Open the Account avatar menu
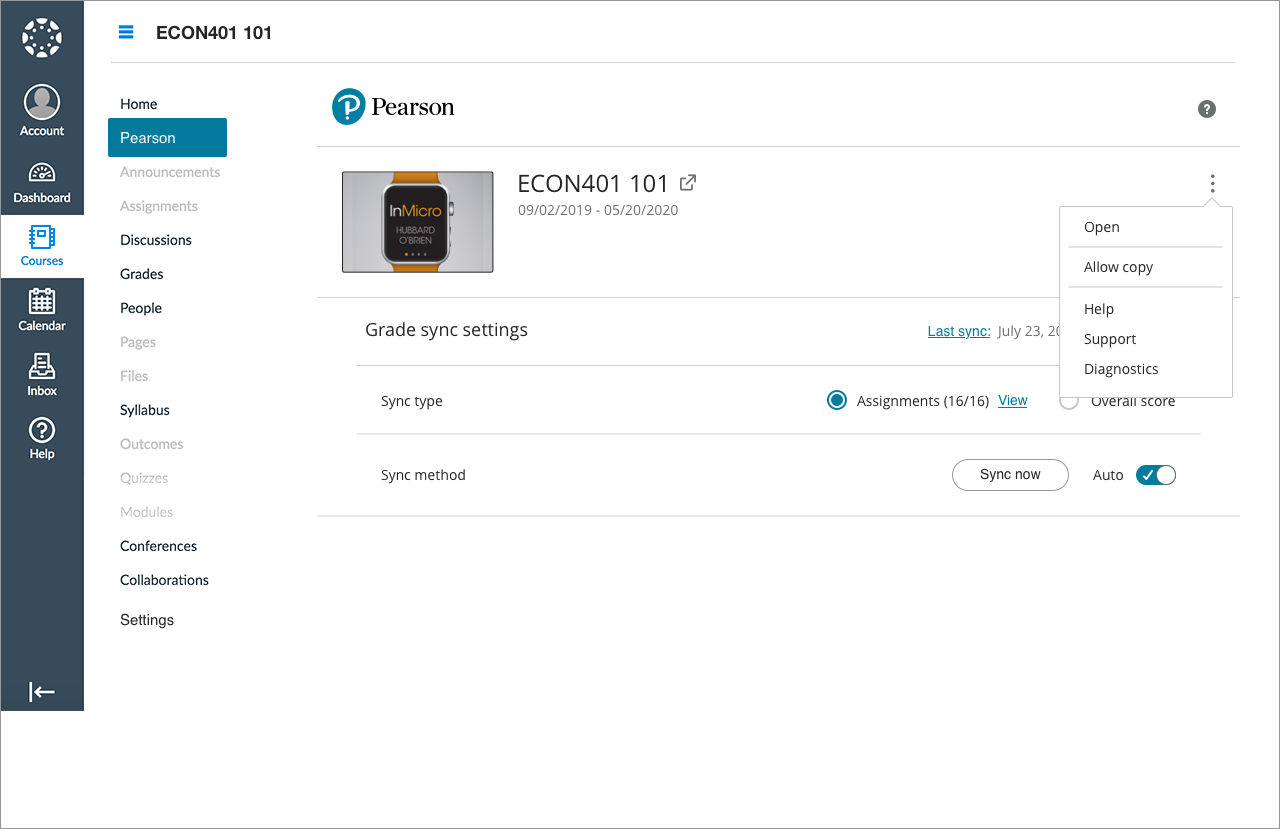Viewport: 1280px width, 829px height. pos(42,111)
